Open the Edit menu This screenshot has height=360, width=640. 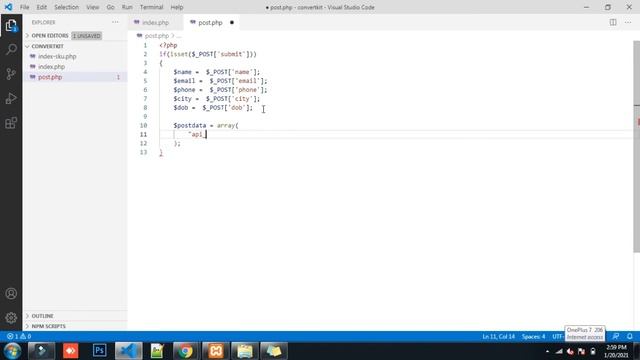(42, 7)
